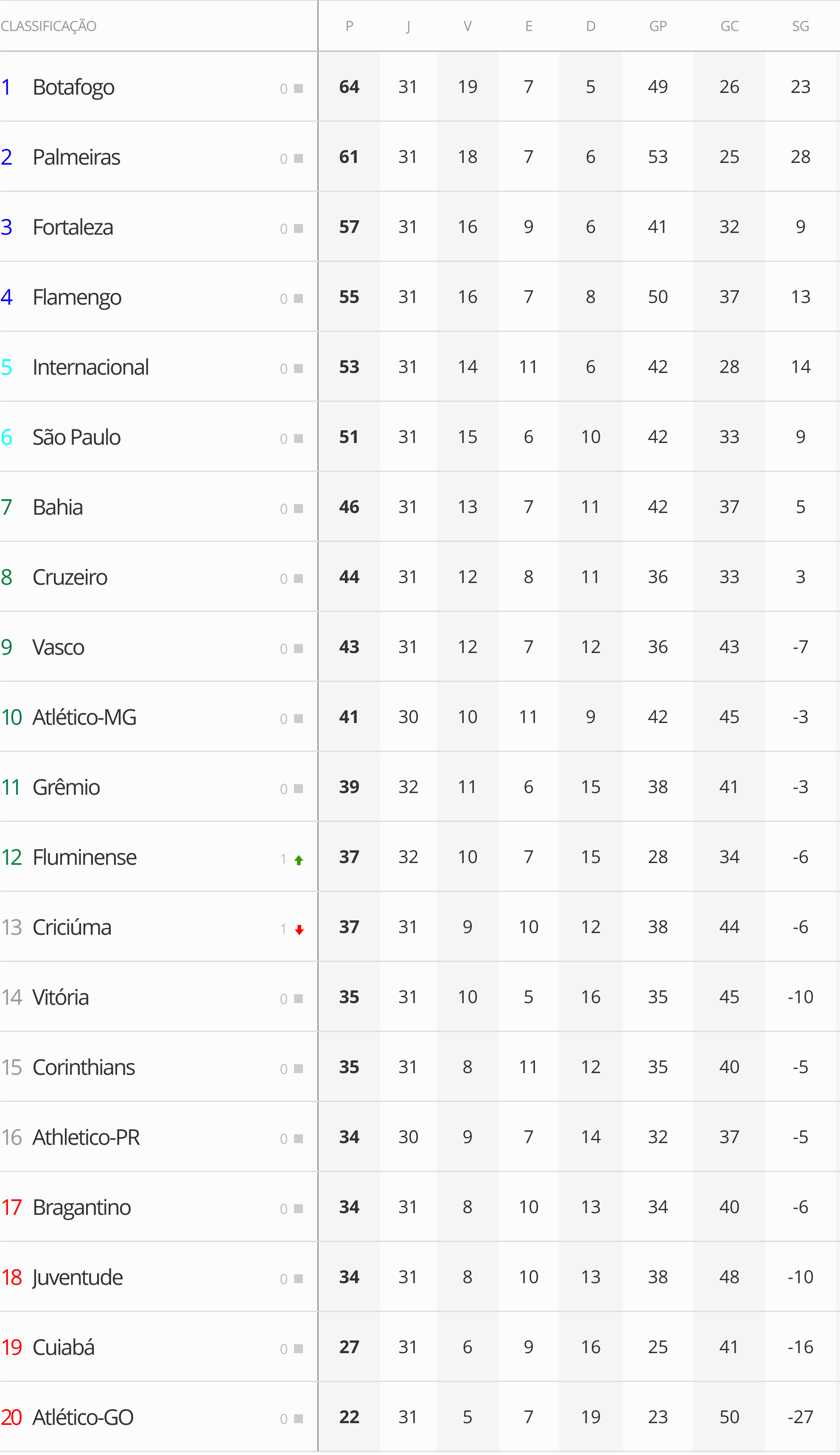840x1455 pixels.
Task: Select the SG goal difference column header
Action: (x=800, y=26)
